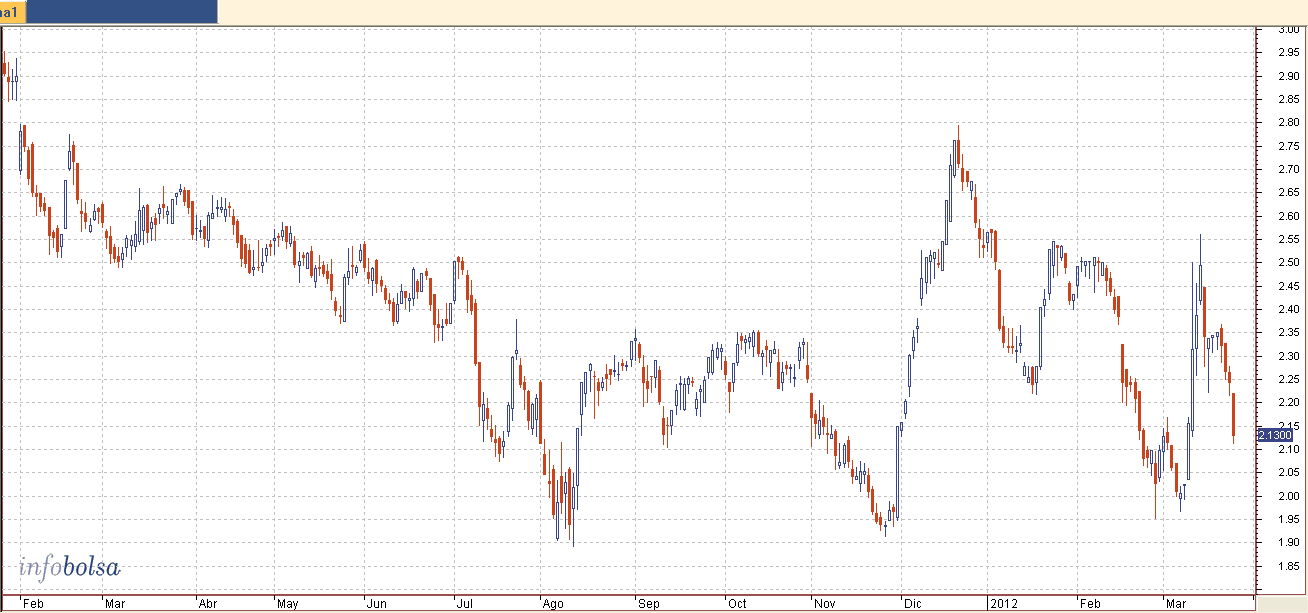The image size is (1308, 613).
Task: Click the 2.40 price axis value
Action: [1289, 309]
